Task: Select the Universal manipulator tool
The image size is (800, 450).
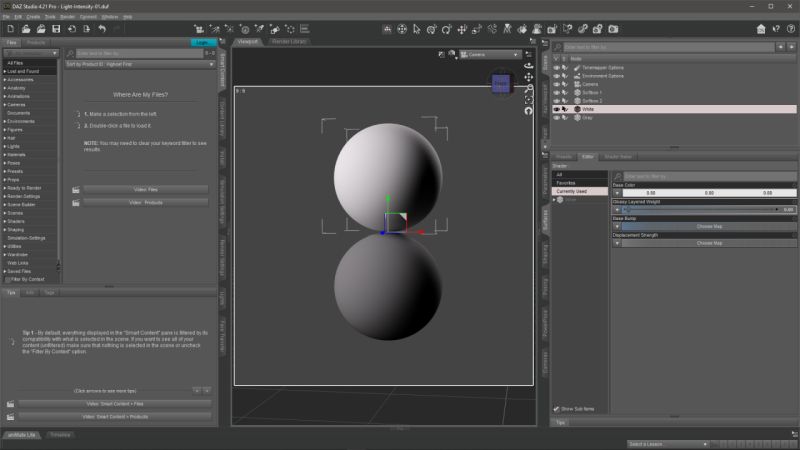Action: click(x=432, y=29)
